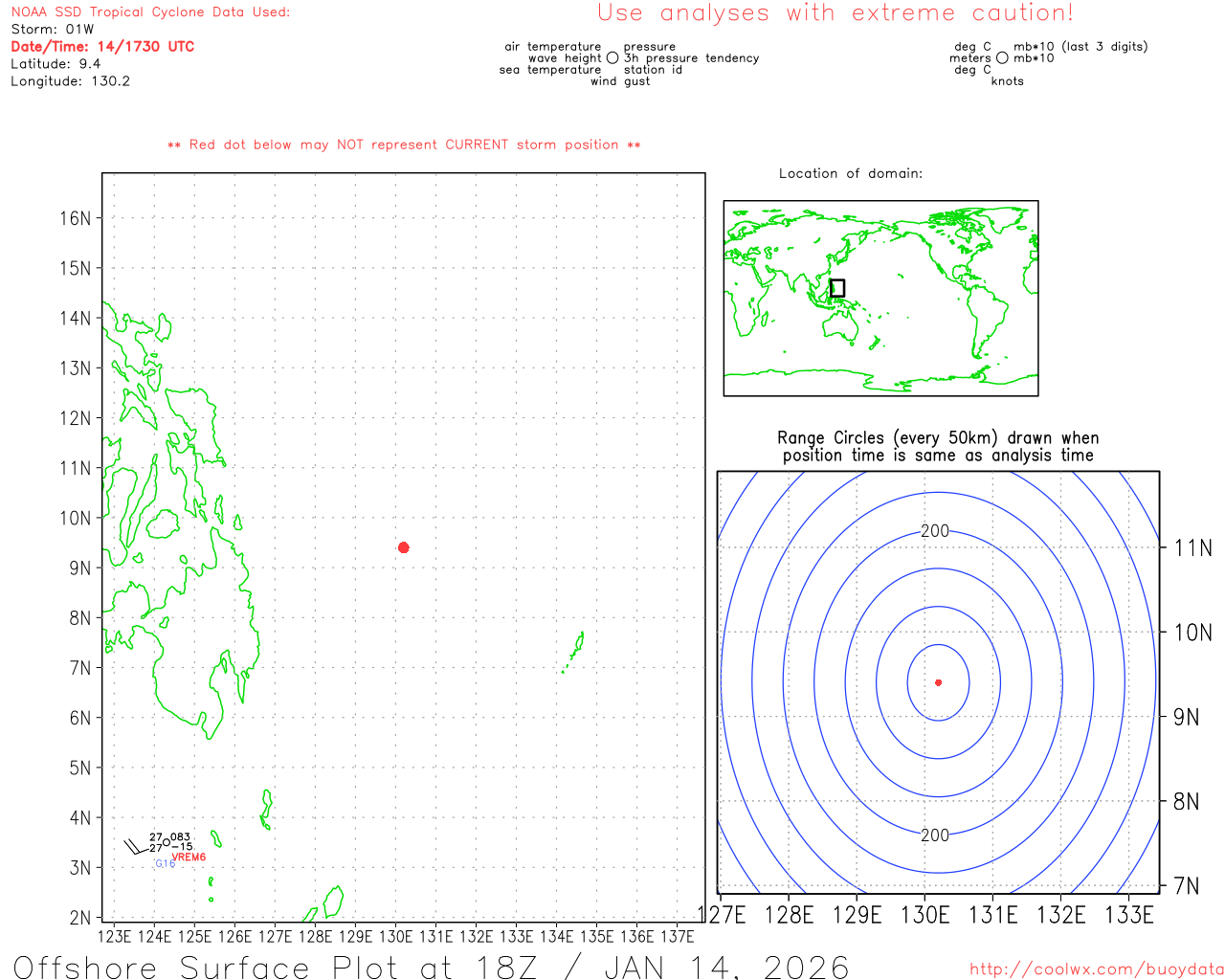Viewport: 1225px width, 980px height.
Task: Click the world locator map thumbnail
Action: tap(880, 298)
